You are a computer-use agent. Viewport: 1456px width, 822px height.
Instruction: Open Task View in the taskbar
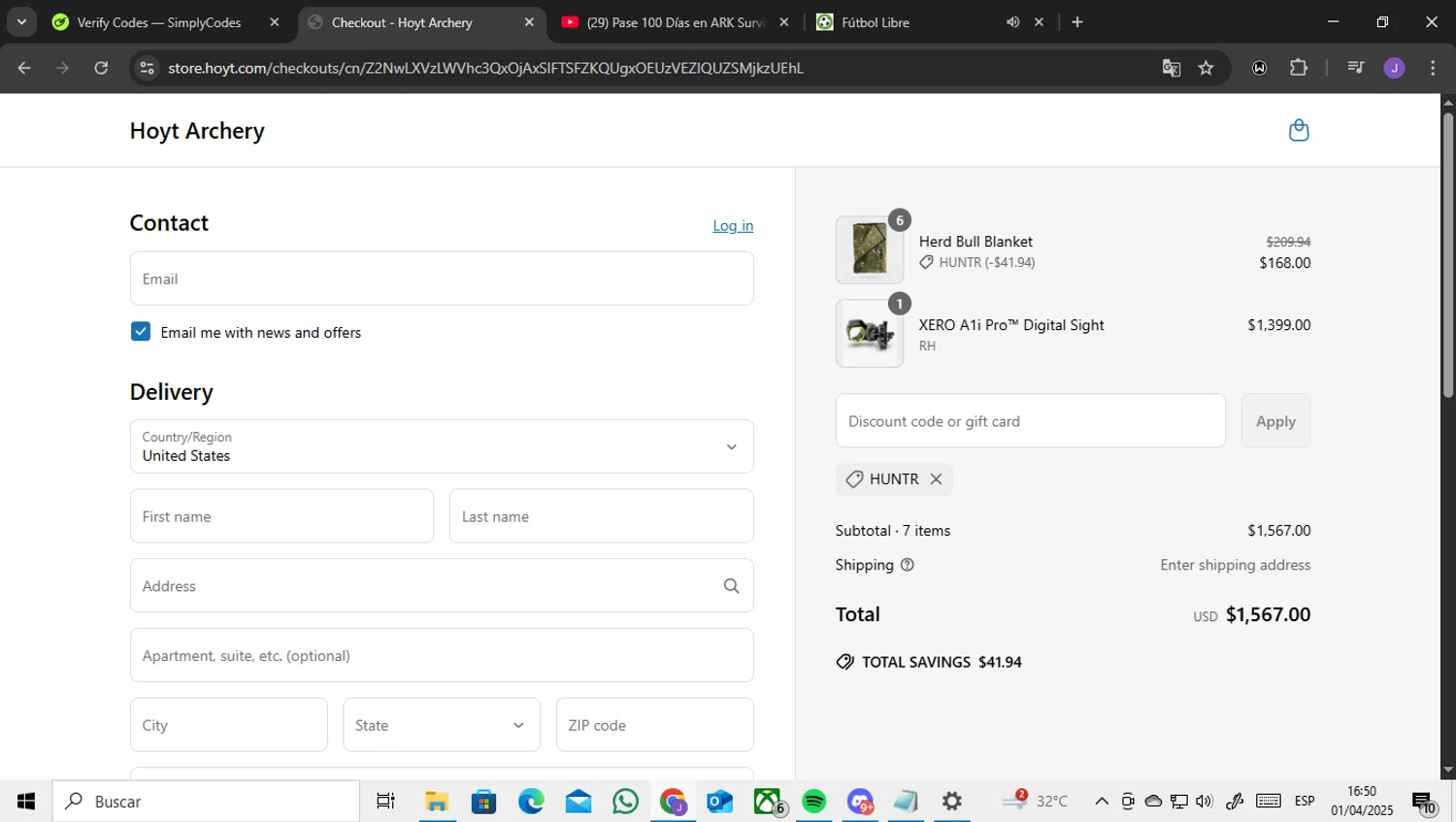point(385,801)
